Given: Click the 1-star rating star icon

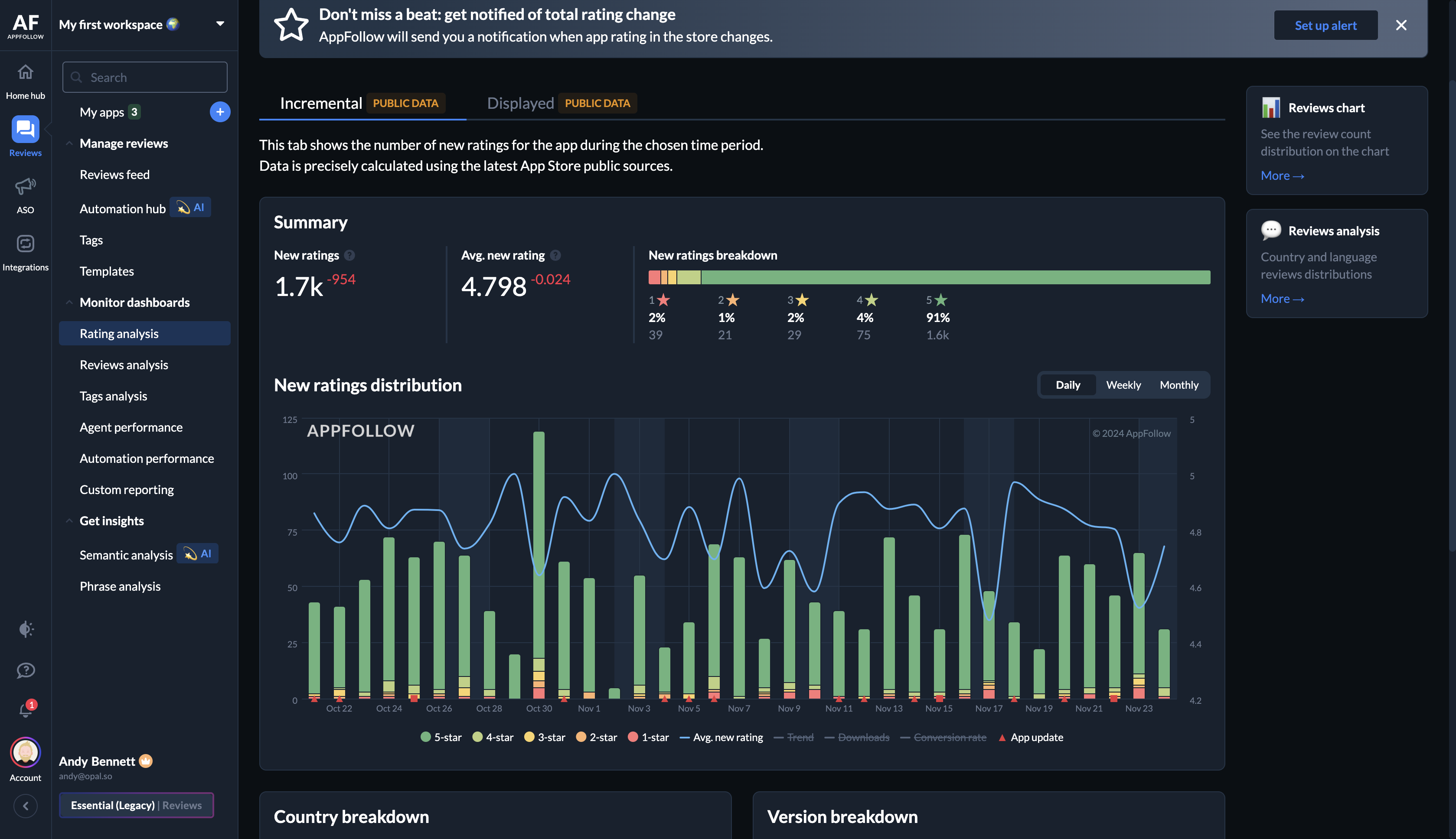Looking at the screenshot, I should [663, 300].
